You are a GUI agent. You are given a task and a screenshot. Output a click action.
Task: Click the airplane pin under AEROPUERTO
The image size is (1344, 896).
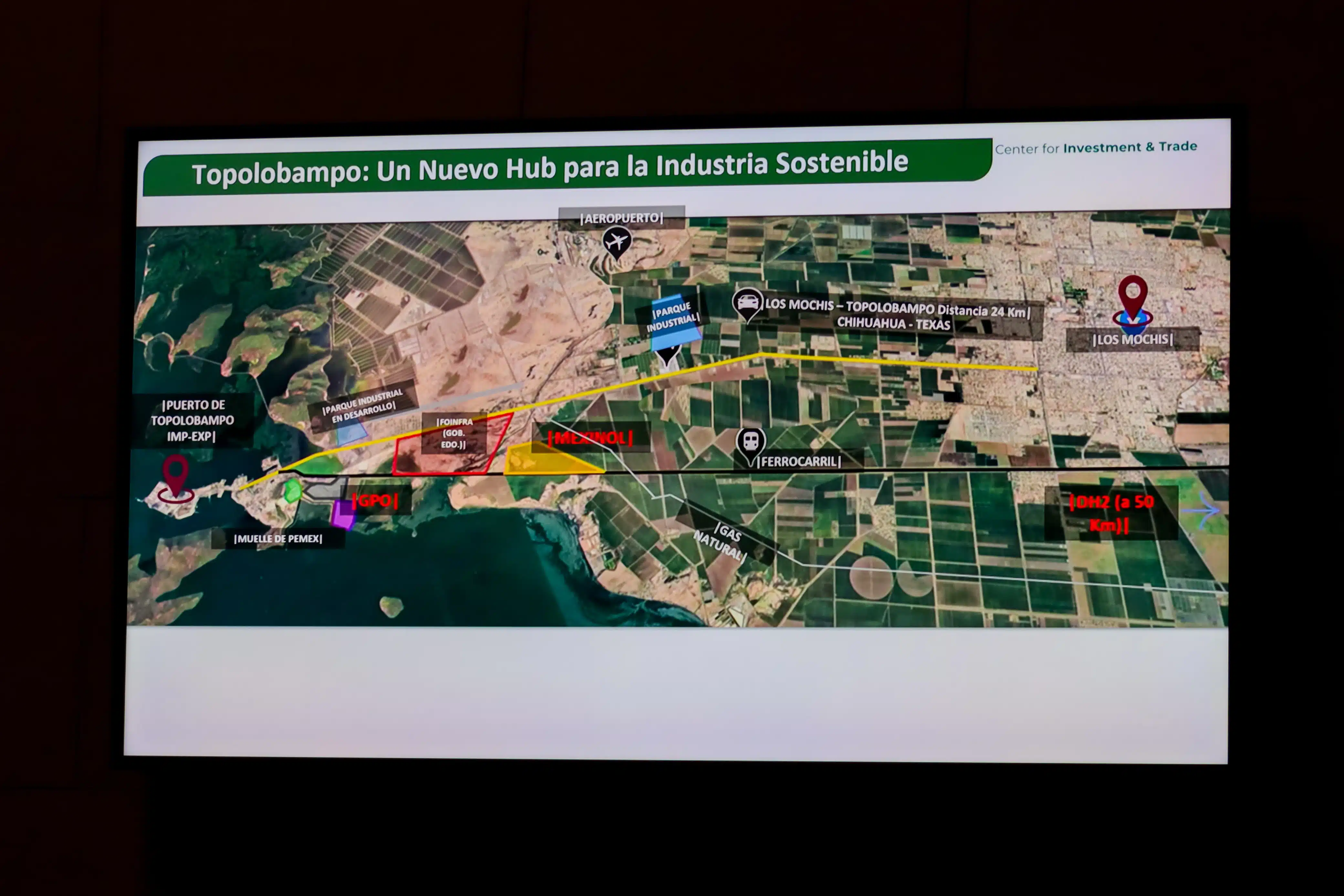(x=616, y=243)
